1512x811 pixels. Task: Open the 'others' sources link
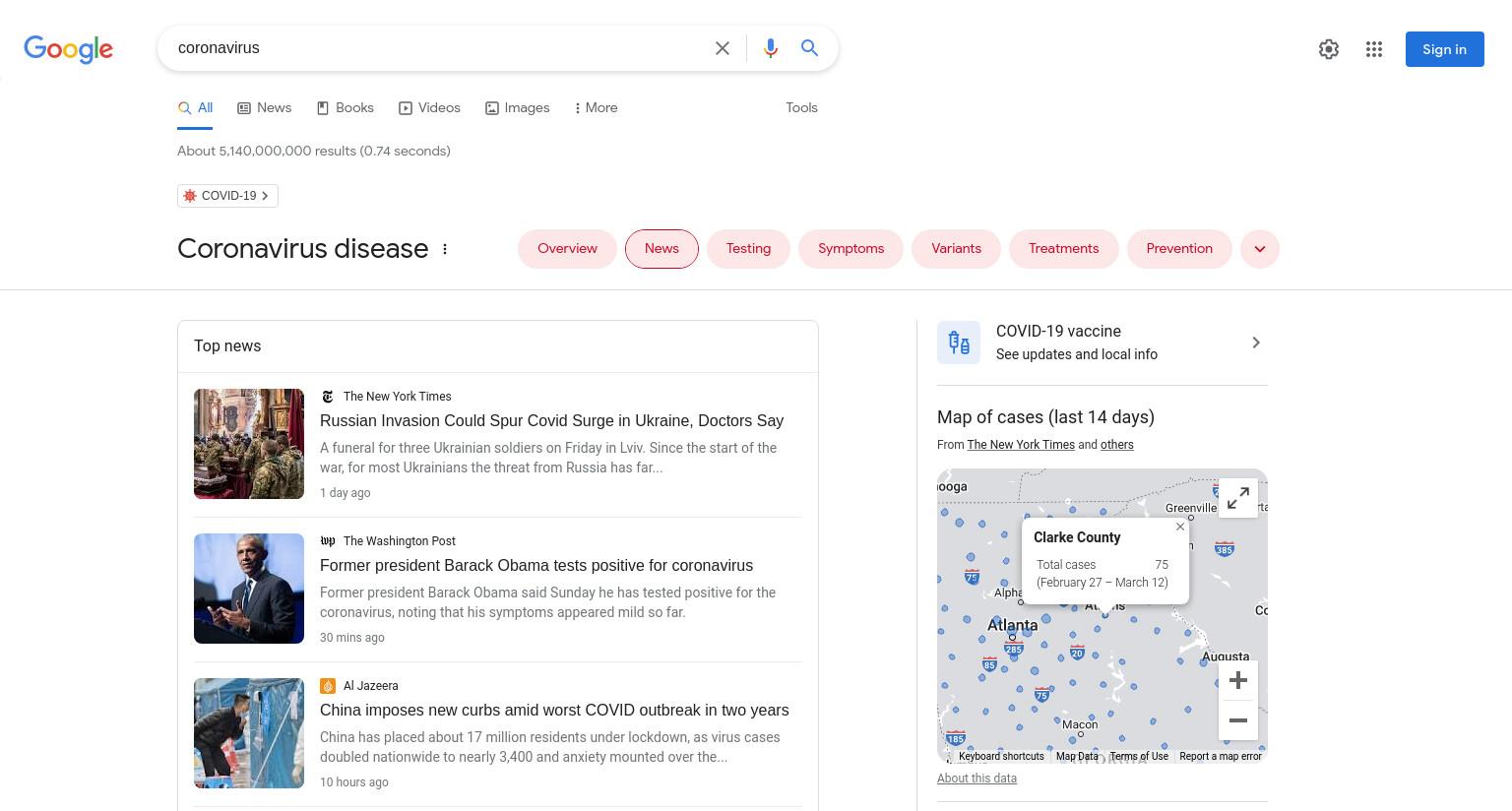tap(1116, 445)
